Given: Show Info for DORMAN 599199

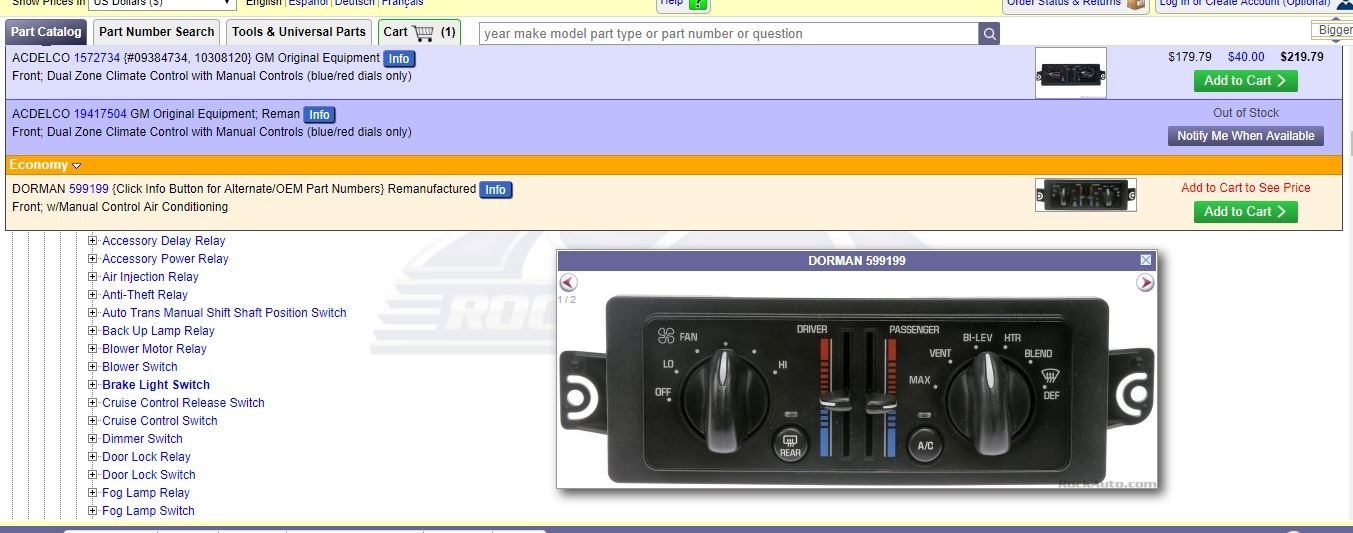Looking at the screenshot, I should click(495, 190).
